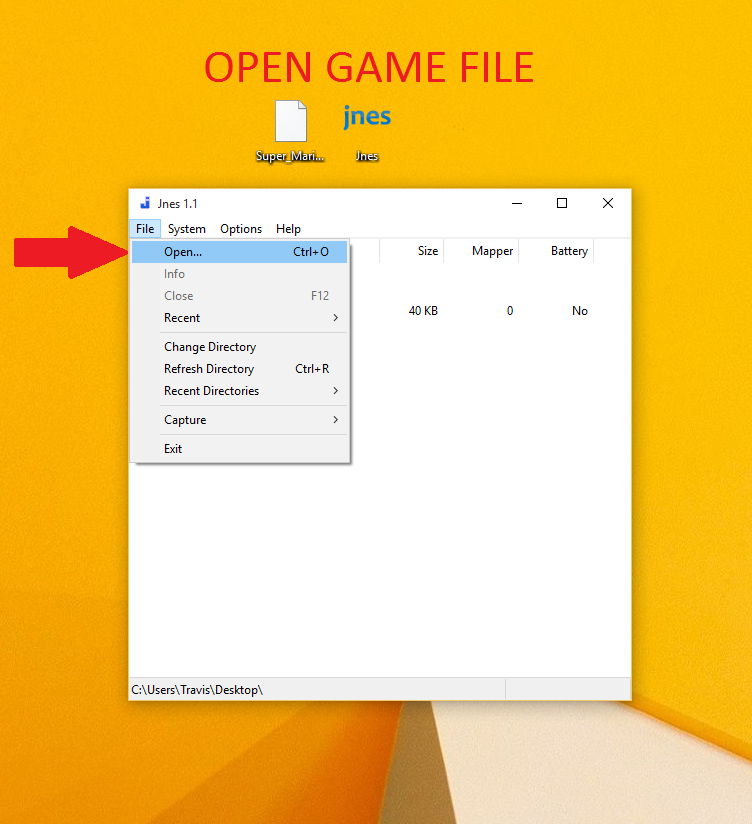Sort list by the Mapper column header
This screenshot has width=752, height=824.
481,251
